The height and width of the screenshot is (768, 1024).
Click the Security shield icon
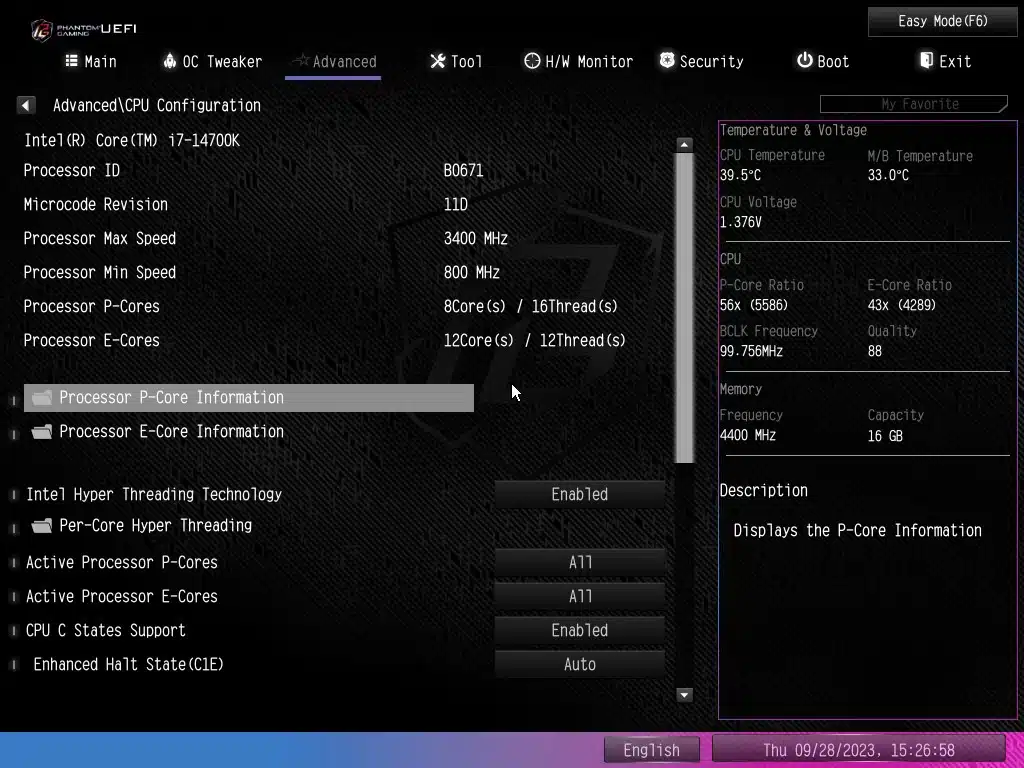tap(667, 61)
